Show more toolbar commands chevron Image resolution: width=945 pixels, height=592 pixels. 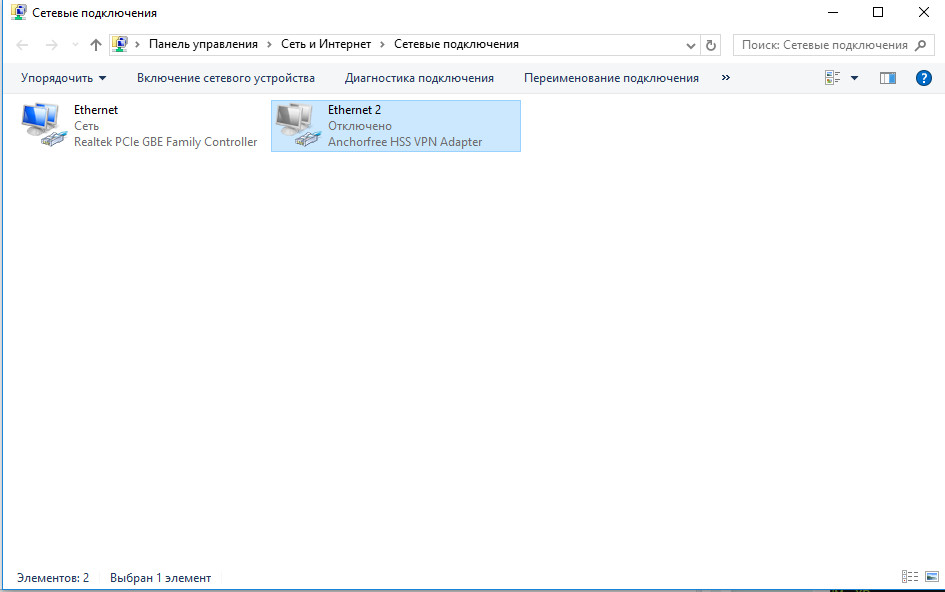click(726, 77)
